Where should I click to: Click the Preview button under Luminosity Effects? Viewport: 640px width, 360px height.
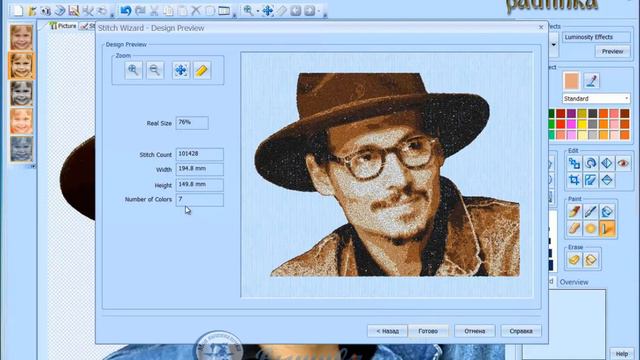click(x=612, y=51)
